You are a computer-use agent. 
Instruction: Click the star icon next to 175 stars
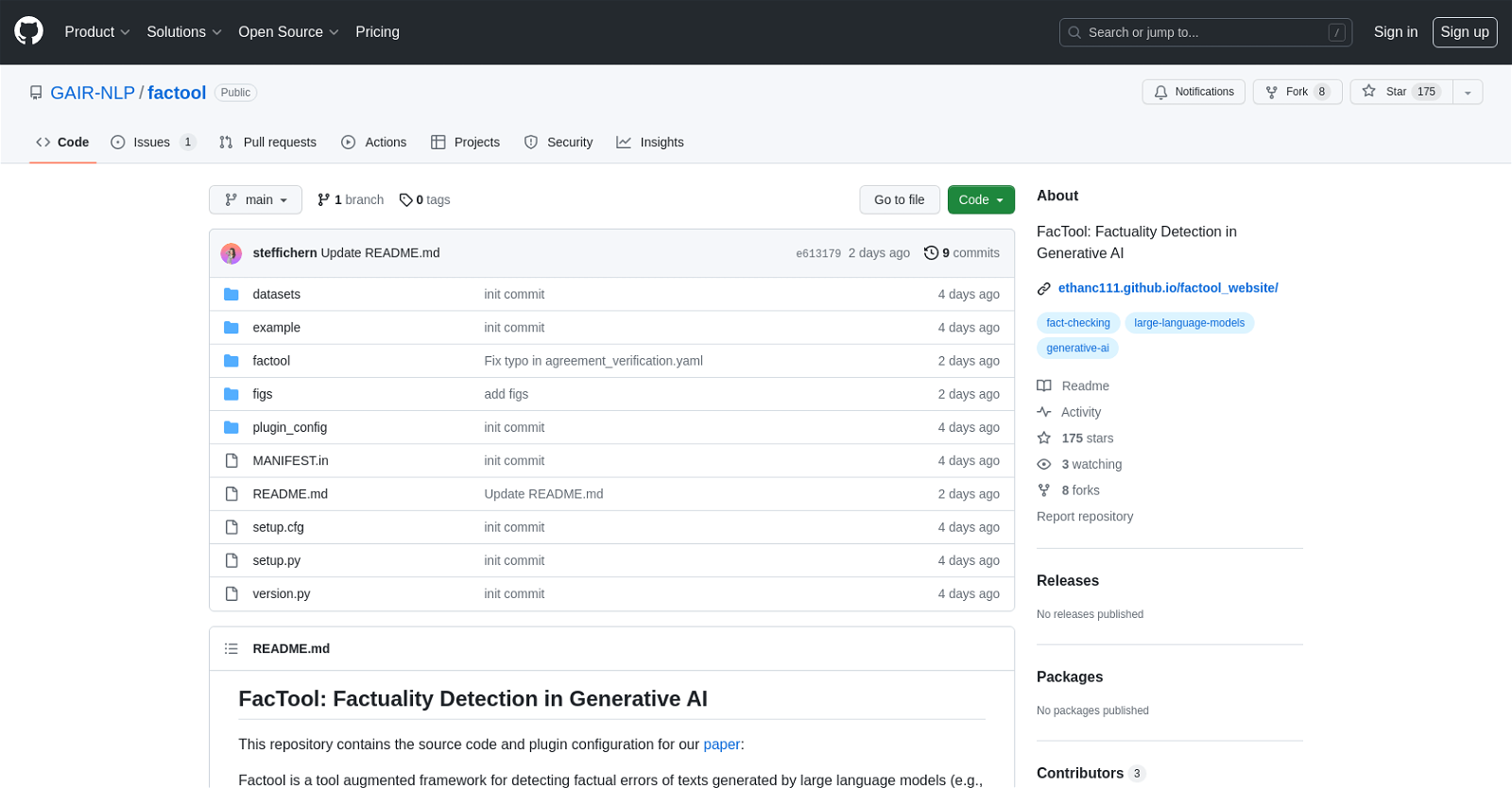coord(1044,438)
